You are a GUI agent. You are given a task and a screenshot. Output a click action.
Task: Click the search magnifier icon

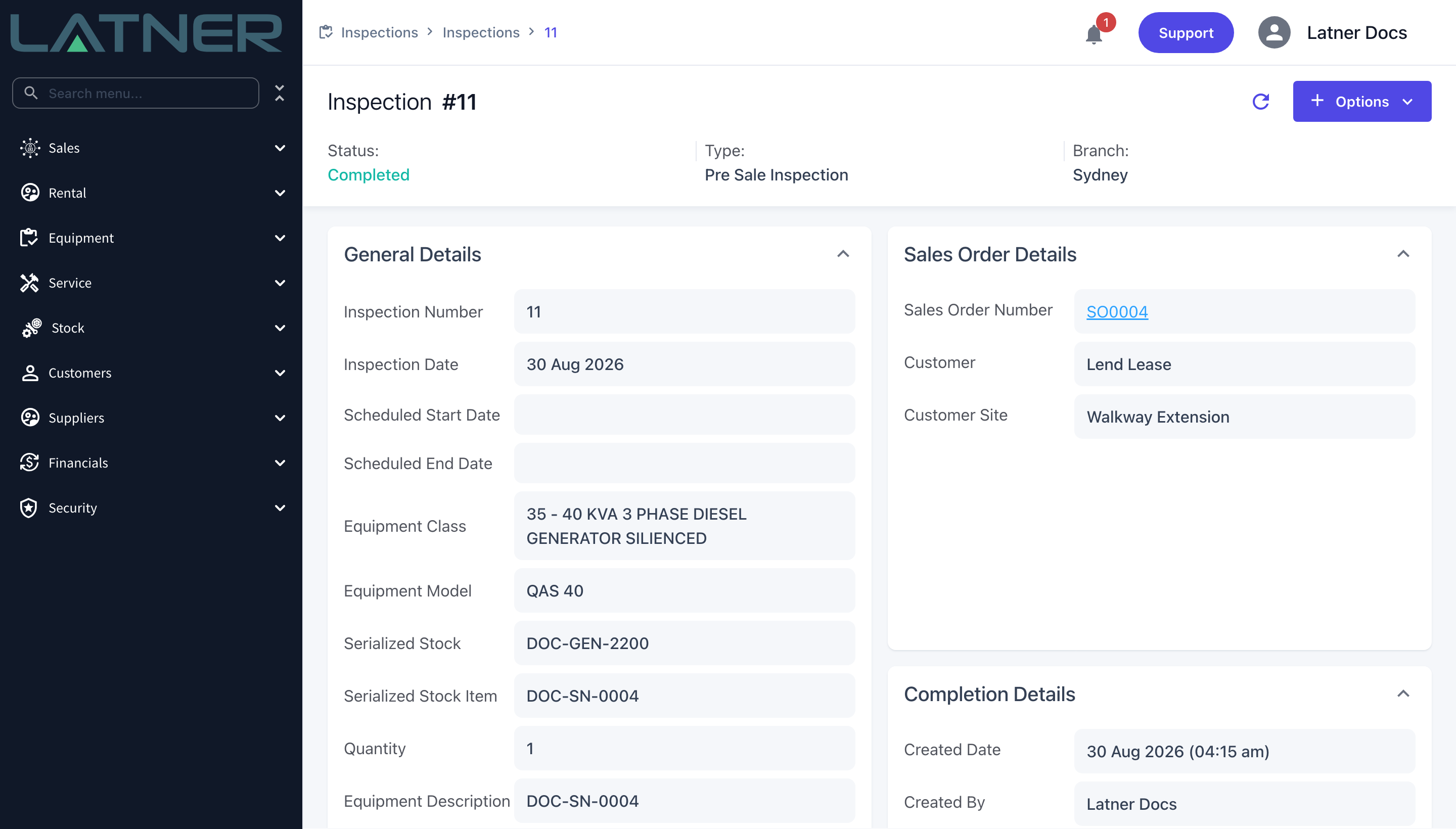(31, 93)
